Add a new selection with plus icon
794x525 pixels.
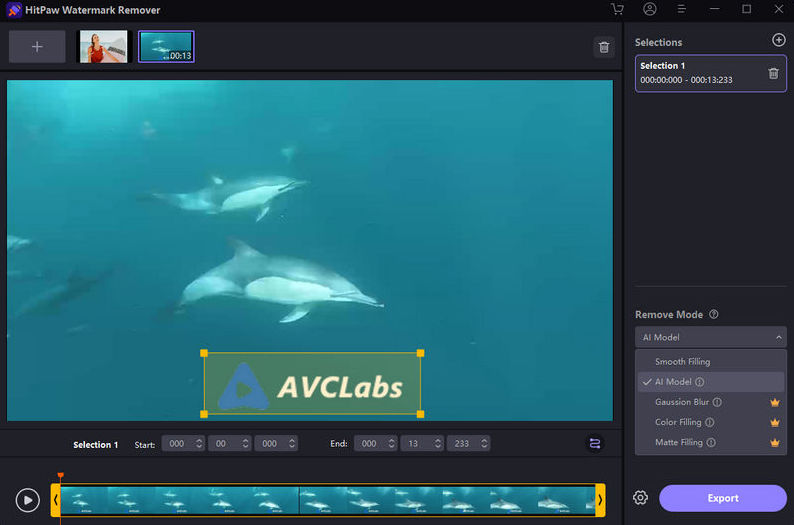779,40
